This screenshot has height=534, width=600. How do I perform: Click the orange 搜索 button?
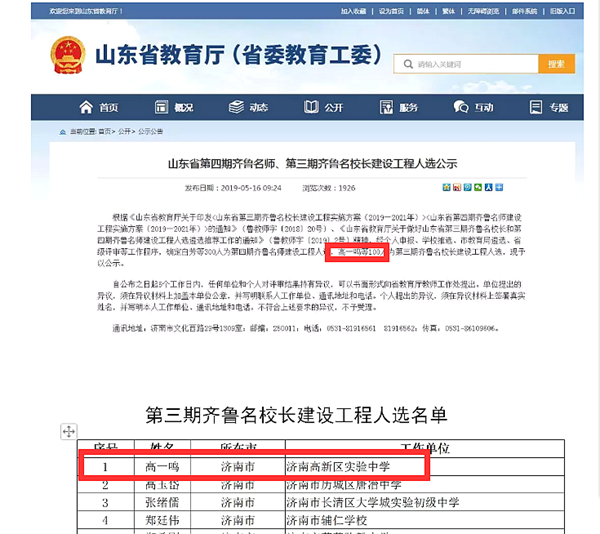pyautogui.click(x=556, y=64)
